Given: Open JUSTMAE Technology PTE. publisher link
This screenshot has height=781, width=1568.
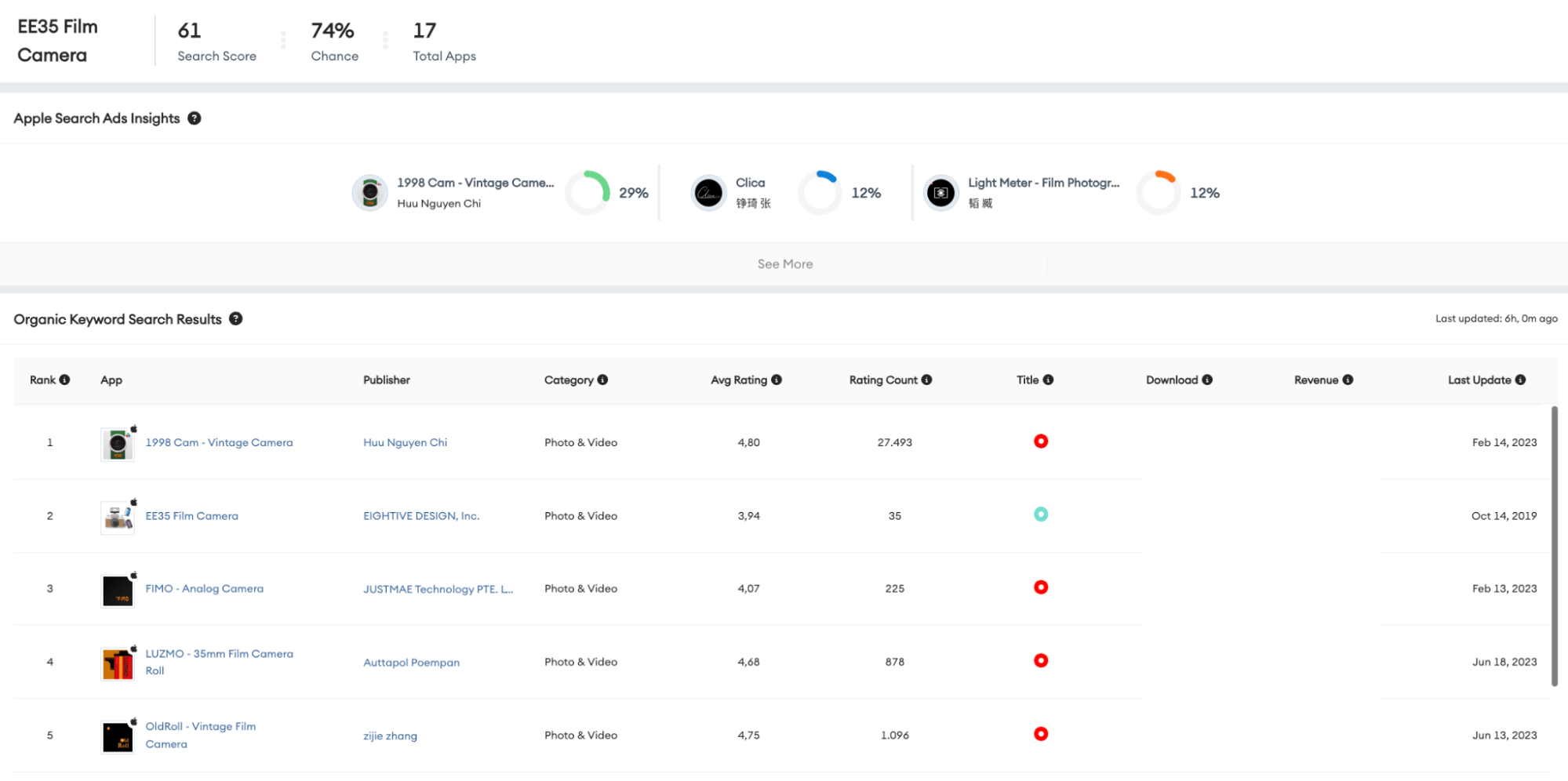Looking at the screenshot, I should coord(438,589).
